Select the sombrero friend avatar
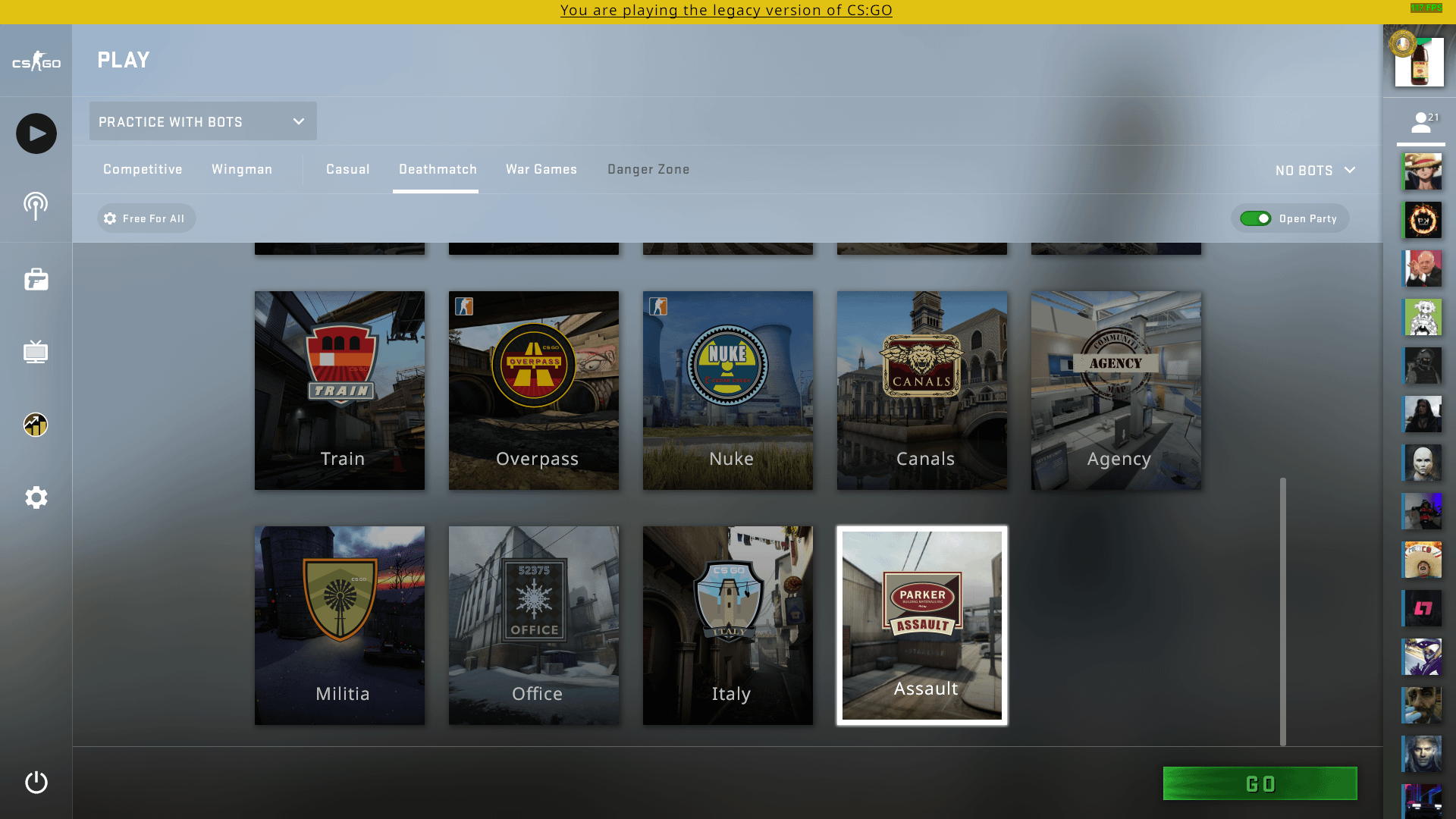1456x819 pixels. (1422, 560)
